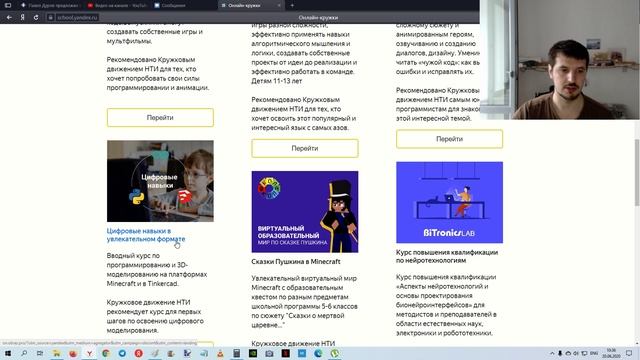Open link Цифровые навыки в увлекательном формате
This screenshot has height=360, width=640.
point(146,235)
